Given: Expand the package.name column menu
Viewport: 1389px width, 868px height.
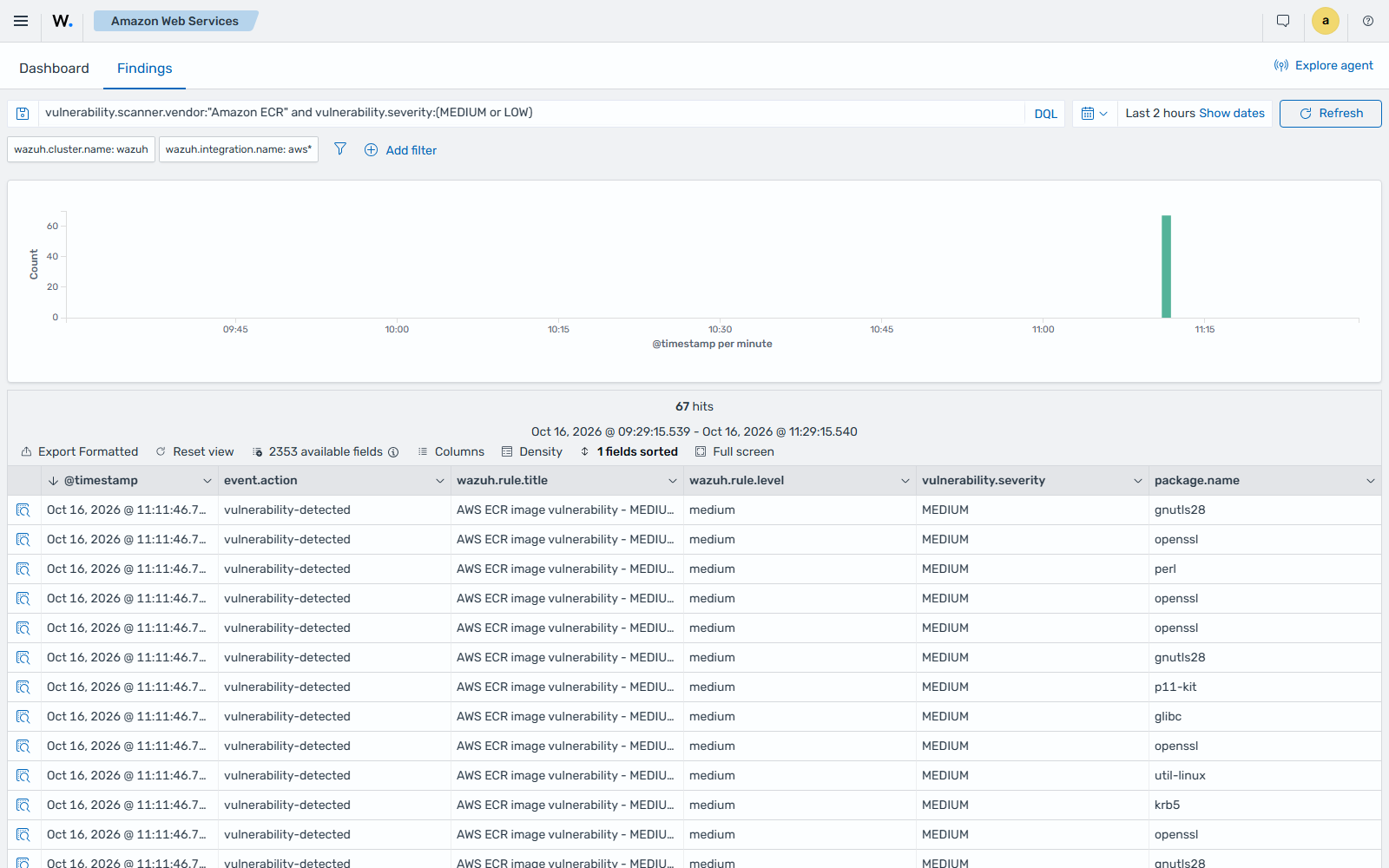Looking at the screenshot, I should click(1371, 481).
